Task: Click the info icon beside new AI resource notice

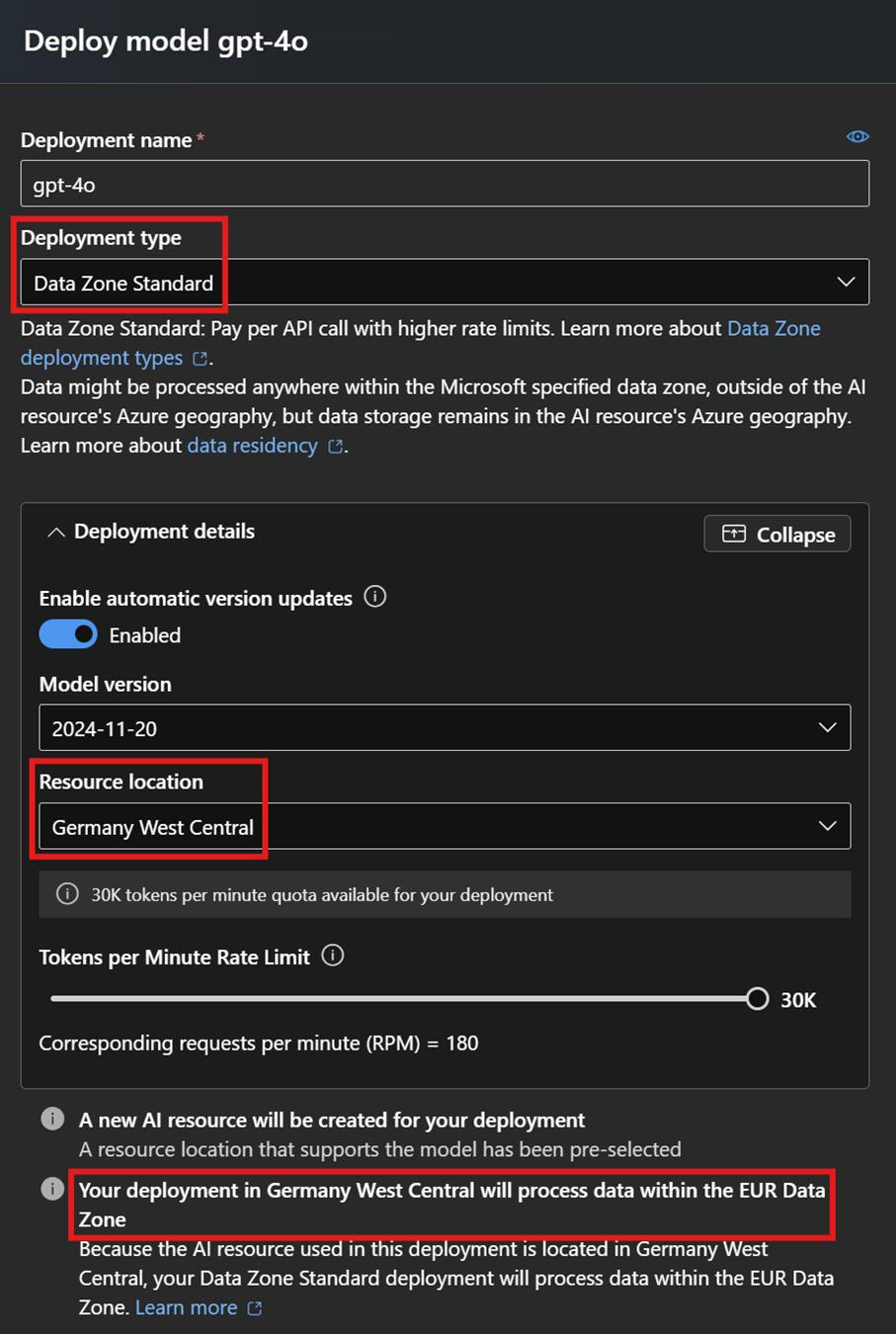Action: [52, 1119]
